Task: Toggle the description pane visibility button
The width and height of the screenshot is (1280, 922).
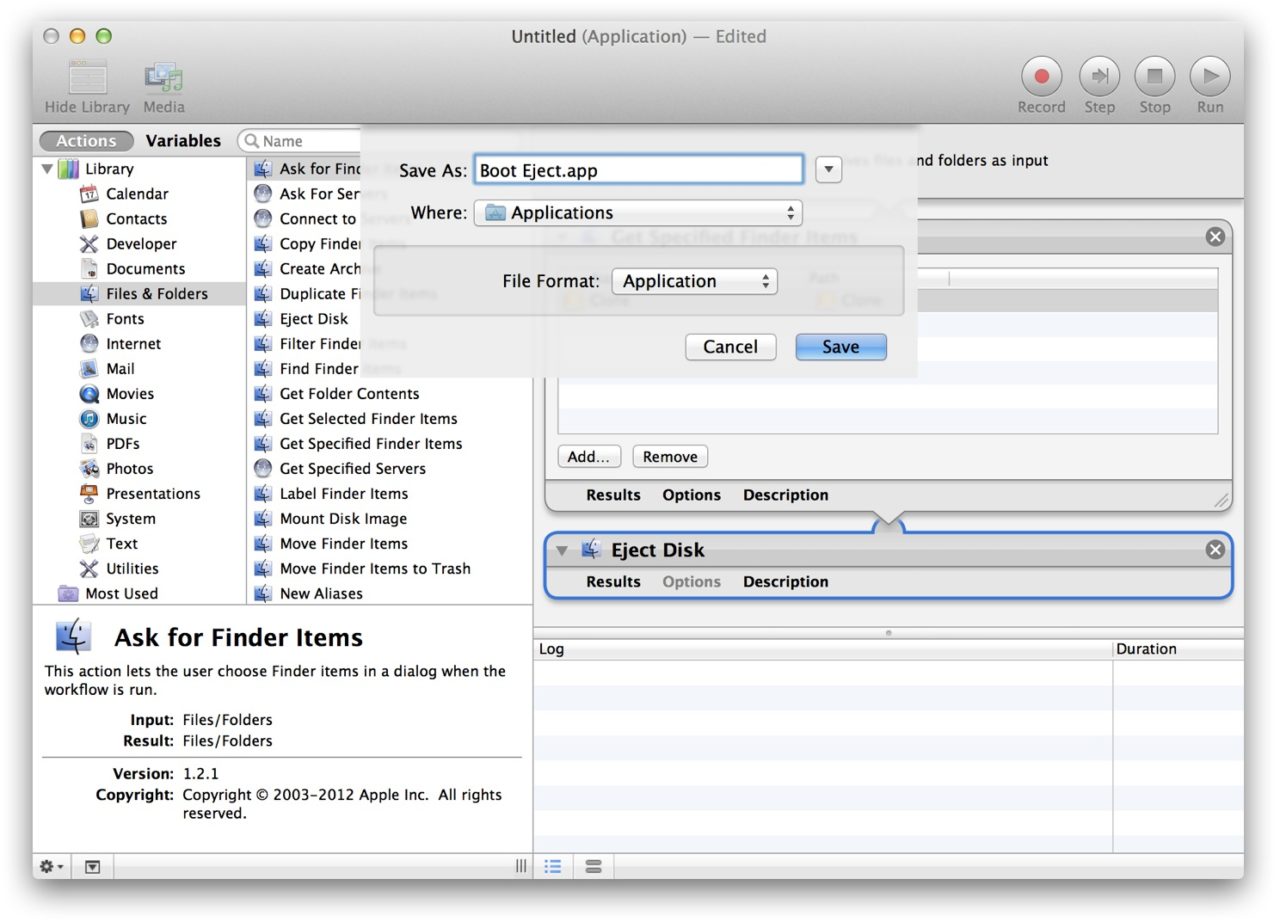Action: (92, 867)
